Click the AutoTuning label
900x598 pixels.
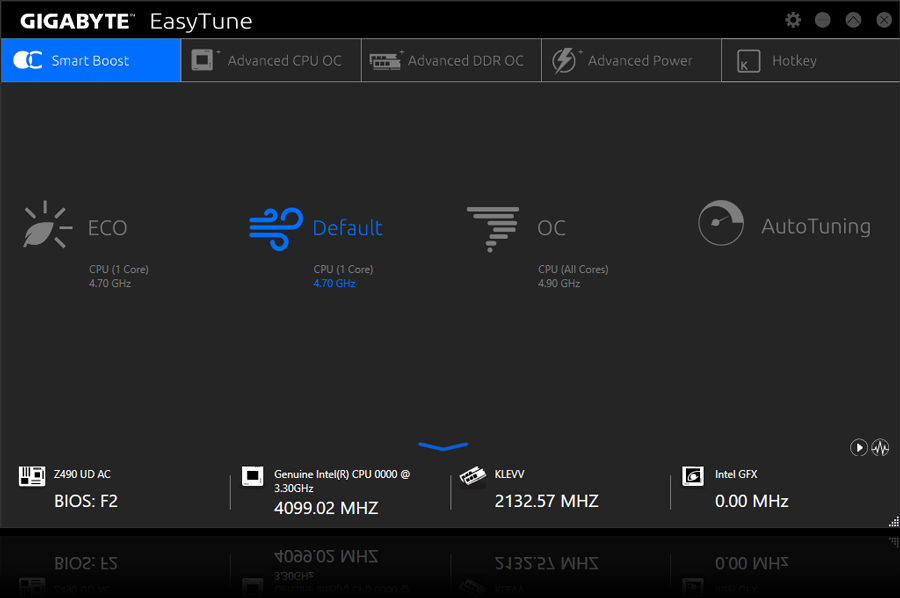point(816,226)
